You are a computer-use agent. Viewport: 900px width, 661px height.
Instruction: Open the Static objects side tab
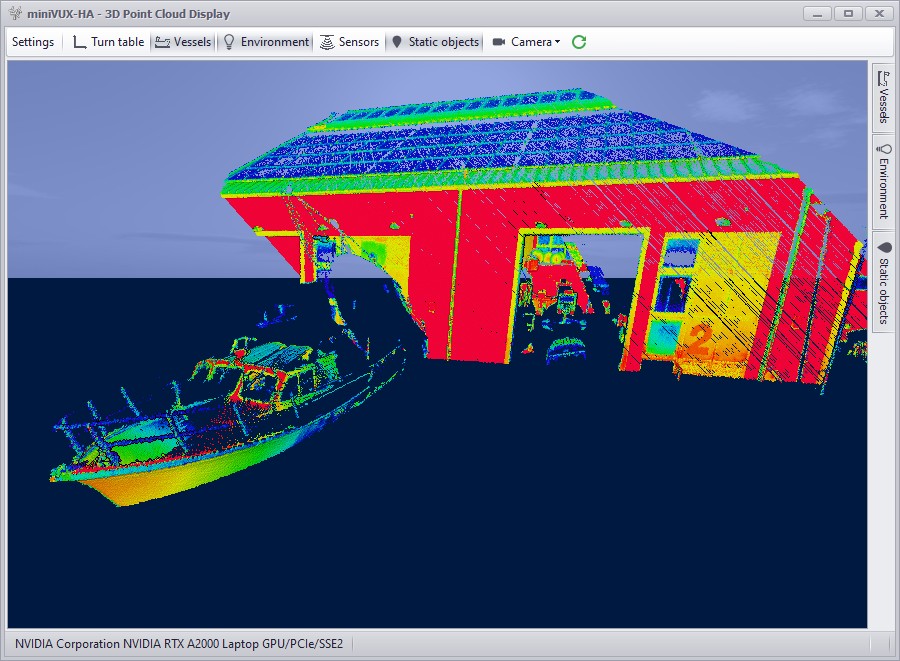point(882,281)
